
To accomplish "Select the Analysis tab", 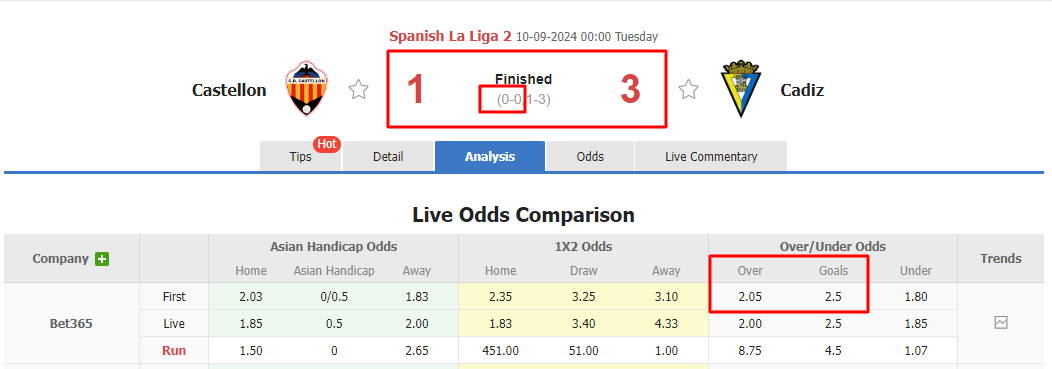I will tap(490, 156).
